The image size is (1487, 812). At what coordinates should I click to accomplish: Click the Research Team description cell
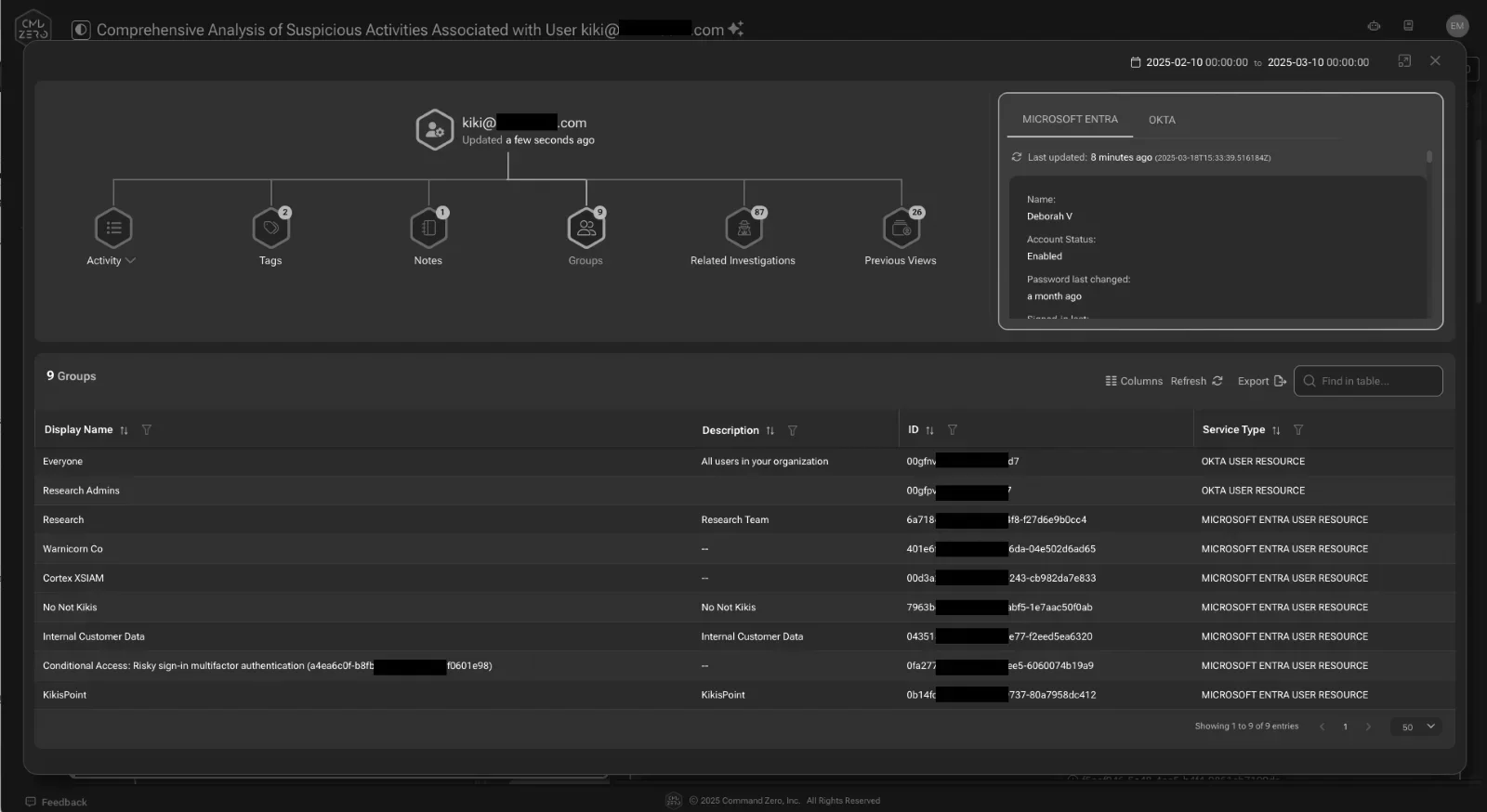pyautogui.click(x=735, y=520)
